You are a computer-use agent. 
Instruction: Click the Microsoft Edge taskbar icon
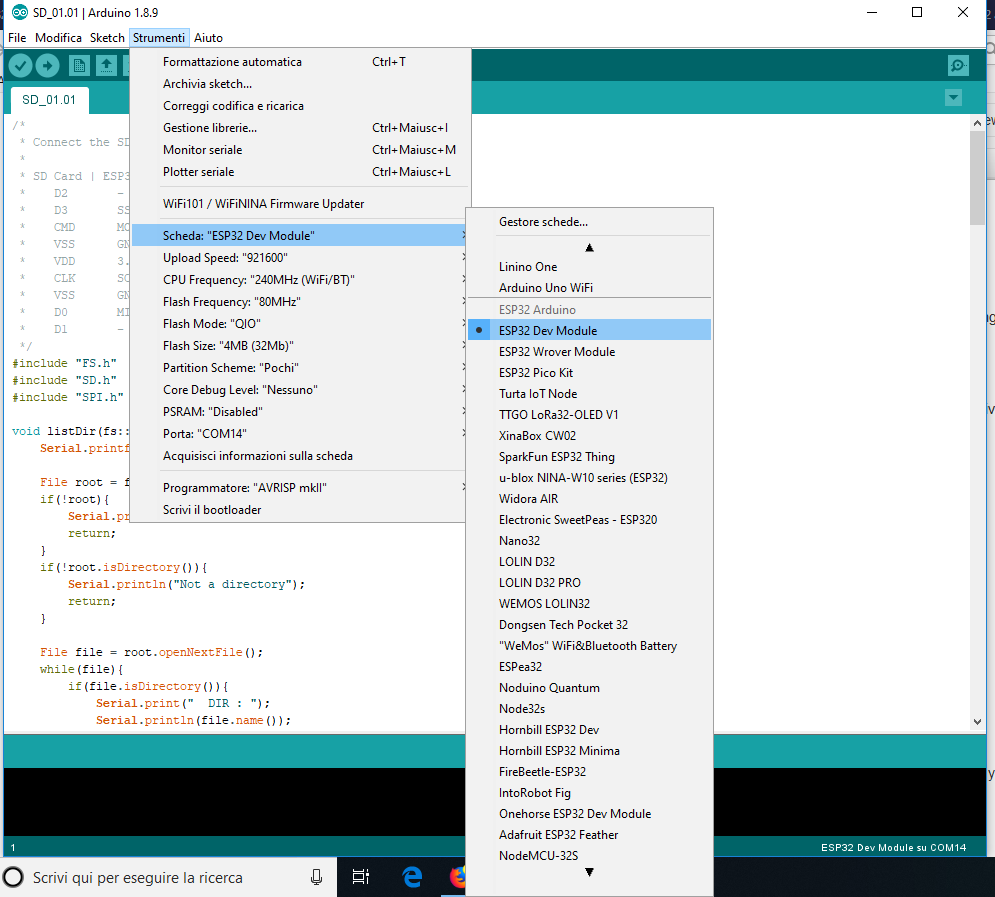pos(411,877)
